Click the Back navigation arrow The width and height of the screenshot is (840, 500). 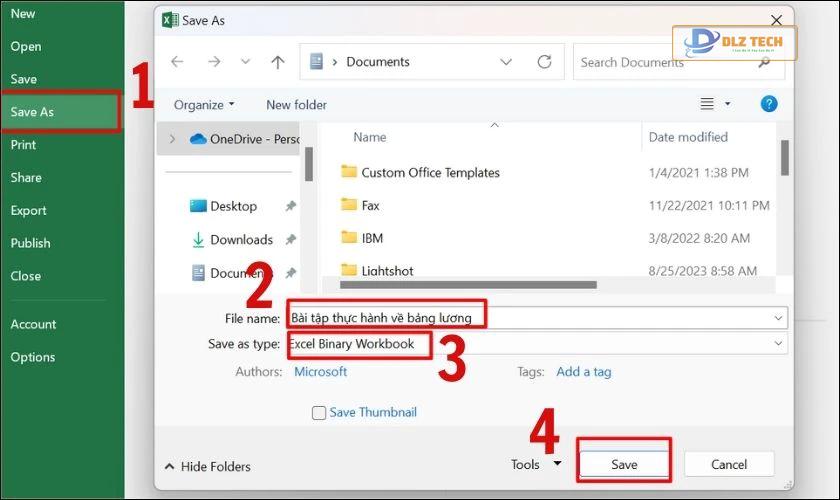pyautogui.click(x=177, y=62)
